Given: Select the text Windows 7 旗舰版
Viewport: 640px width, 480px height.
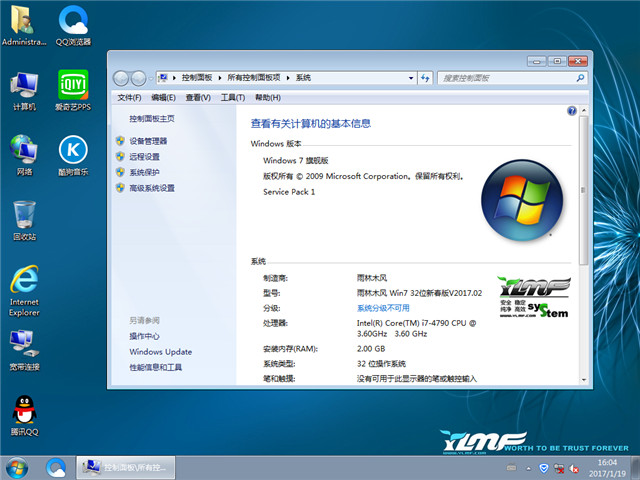Looking at the screenshot, I should 296,160.
